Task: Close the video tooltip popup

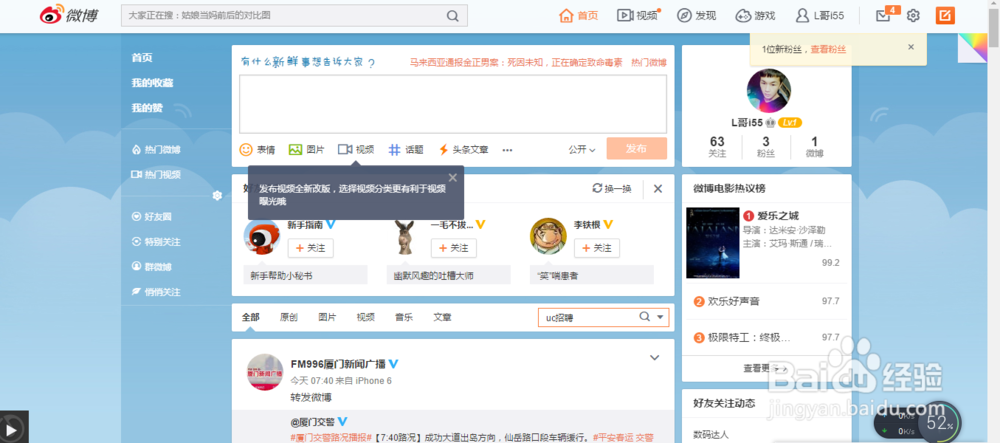Action: pos(453,178)
